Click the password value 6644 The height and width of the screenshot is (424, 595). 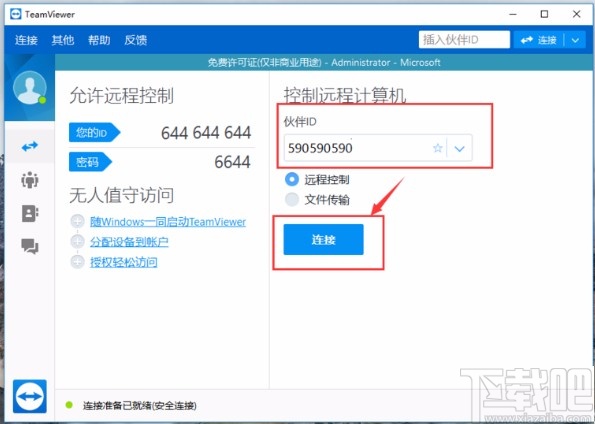pyautogui.click(x=232, y=162)
